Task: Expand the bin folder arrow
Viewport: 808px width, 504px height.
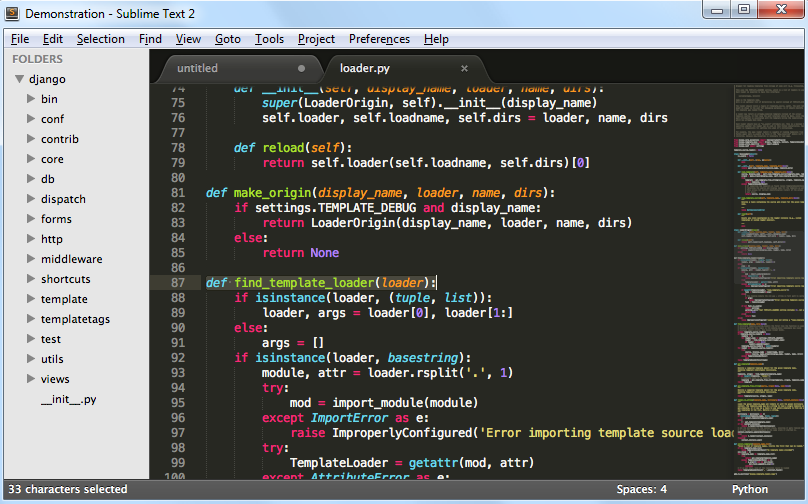Action: pos(31,98)
